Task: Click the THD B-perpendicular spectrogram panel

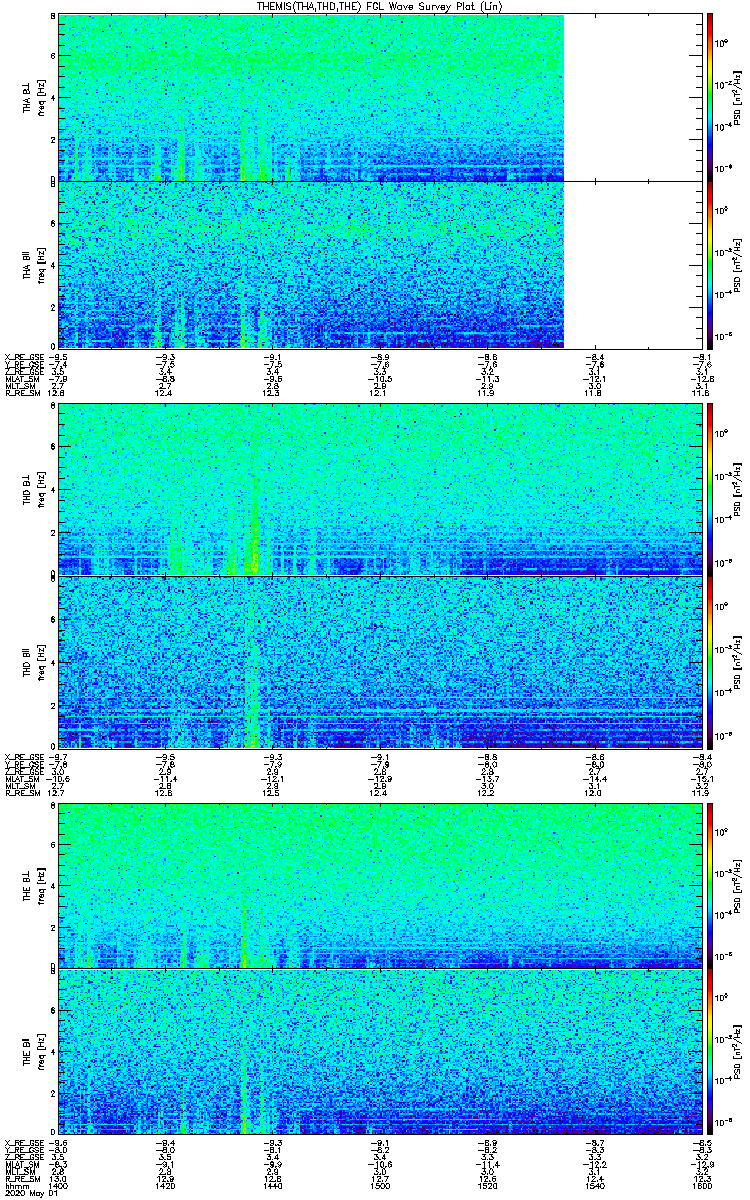Action: click(x=379, y=489)
